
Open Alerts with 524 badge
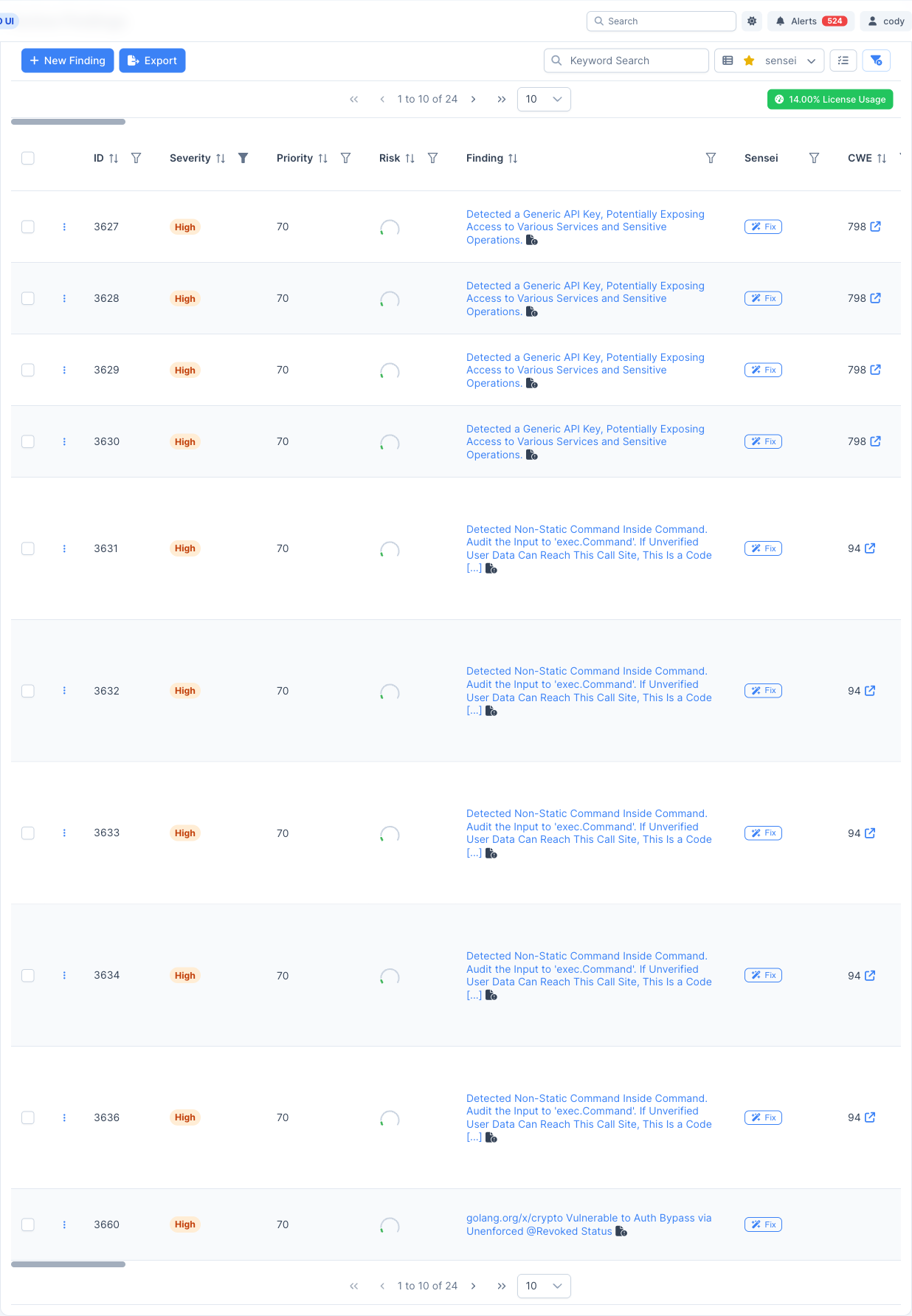[x=811, y=21]
